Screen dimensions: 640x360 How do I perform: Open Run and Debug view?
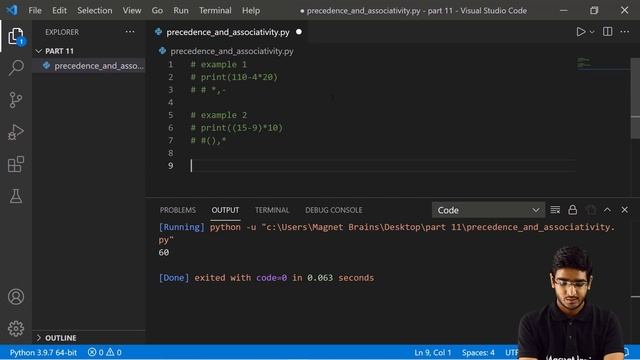point(16,132)
